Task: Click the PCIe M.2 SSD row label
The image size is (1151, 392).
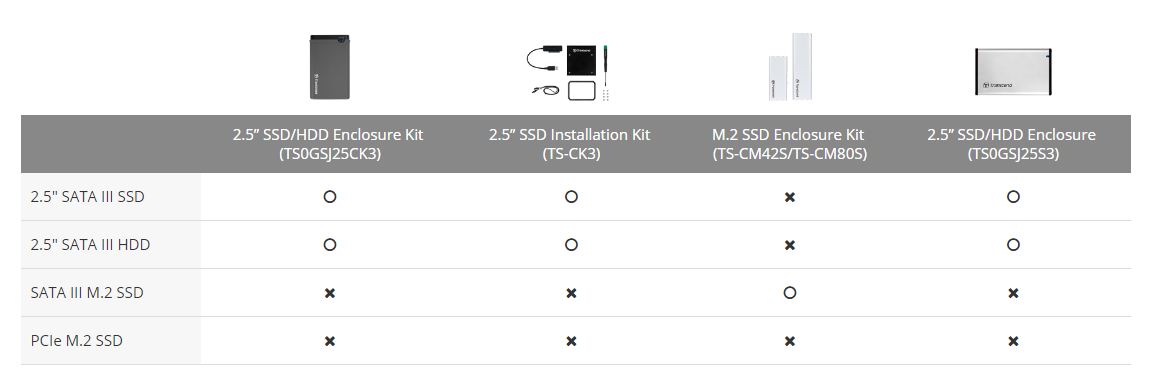Action: coord(76,341)
